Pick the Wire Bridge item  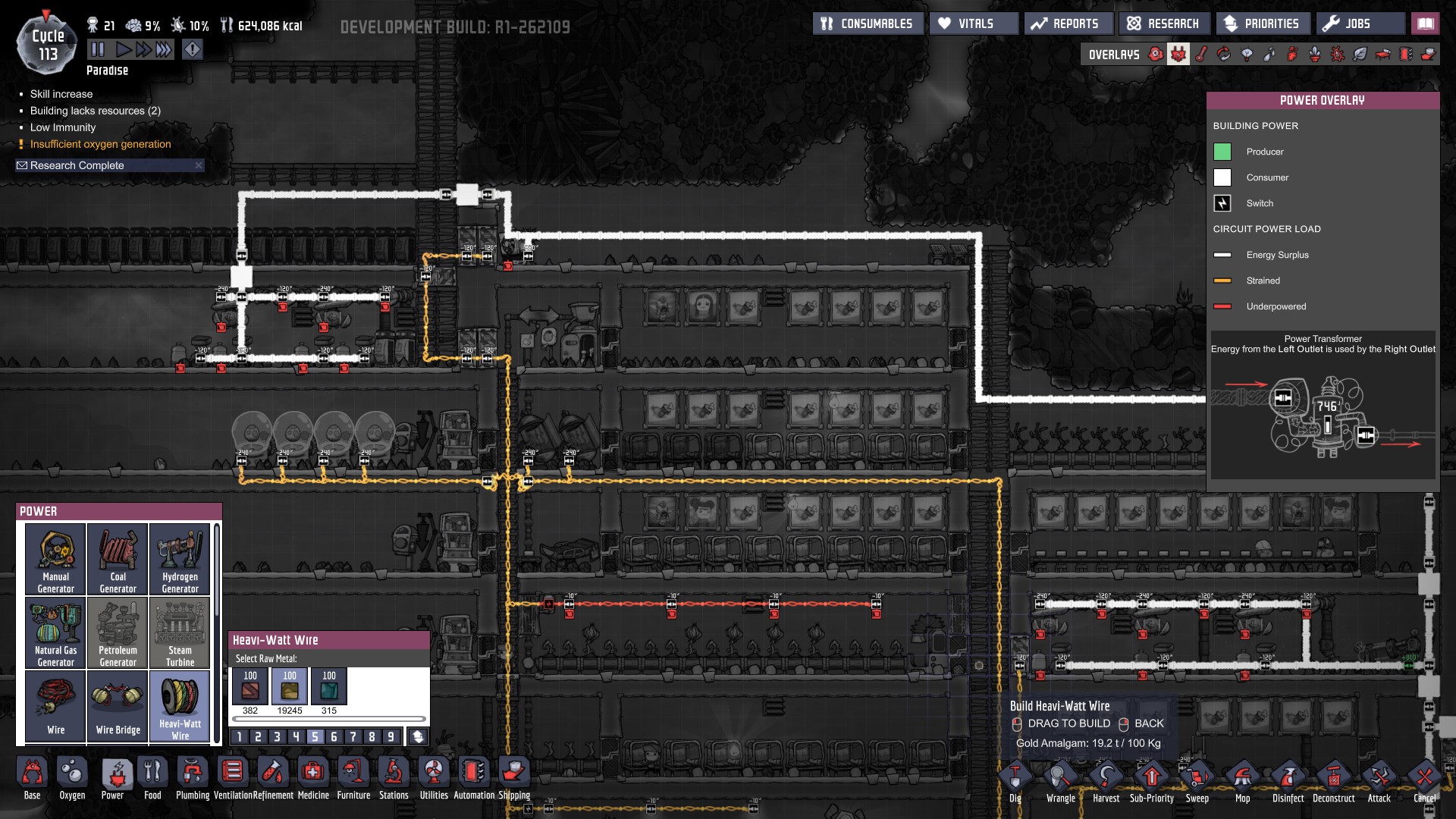pyautogui.click(x=118, y=705)
